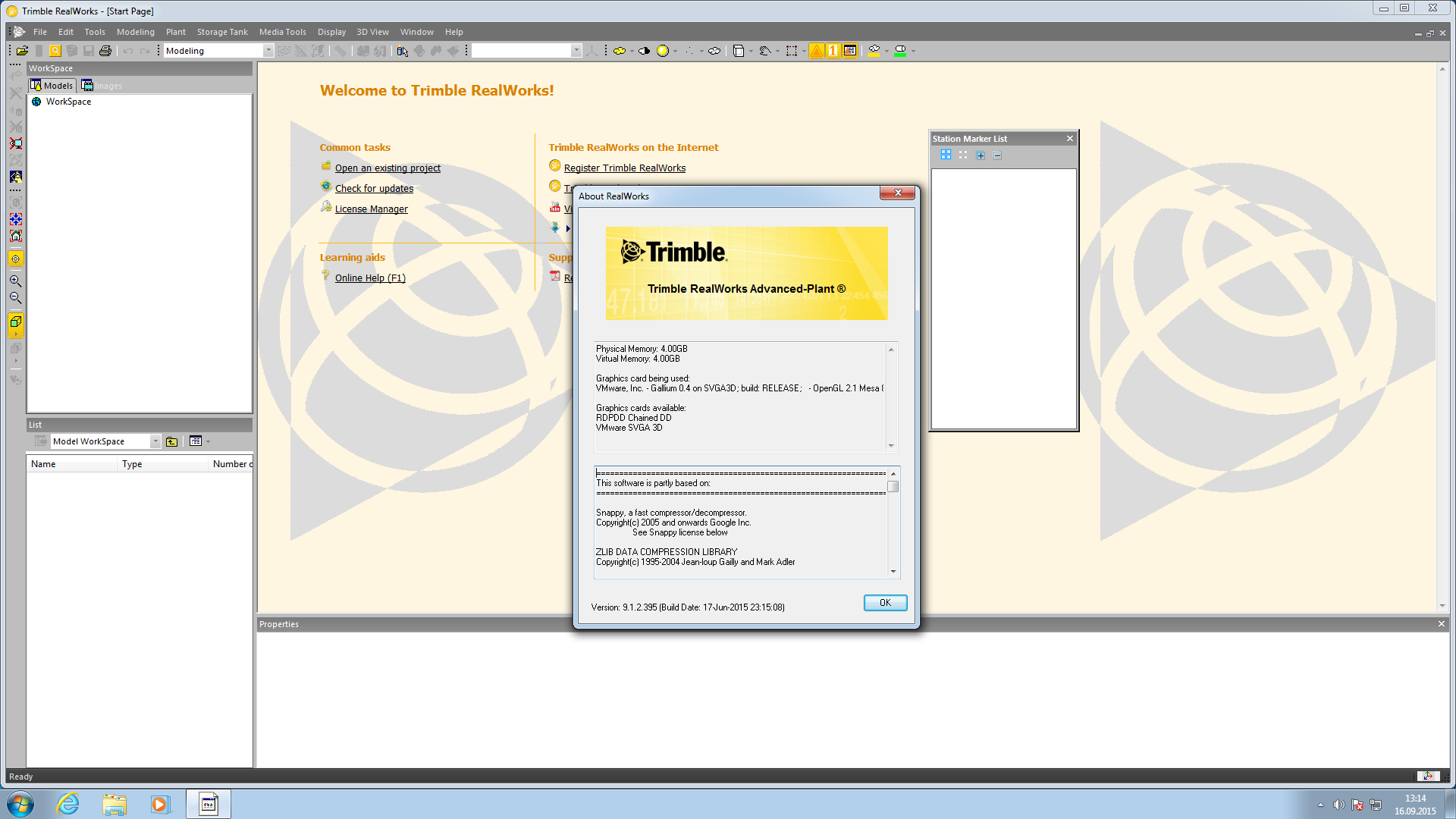This screenshot has height=819, width=1456.
Task: Click the Name column header in List
Action: (72, 464)
